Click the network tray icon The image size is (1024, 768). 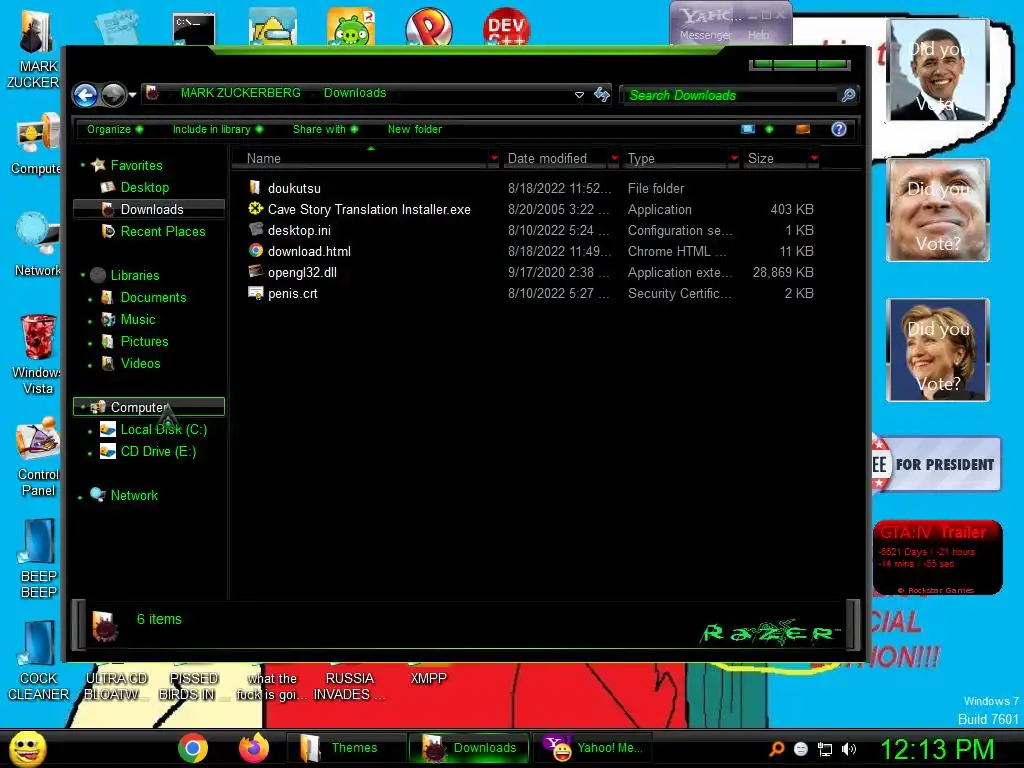[825, 749]
